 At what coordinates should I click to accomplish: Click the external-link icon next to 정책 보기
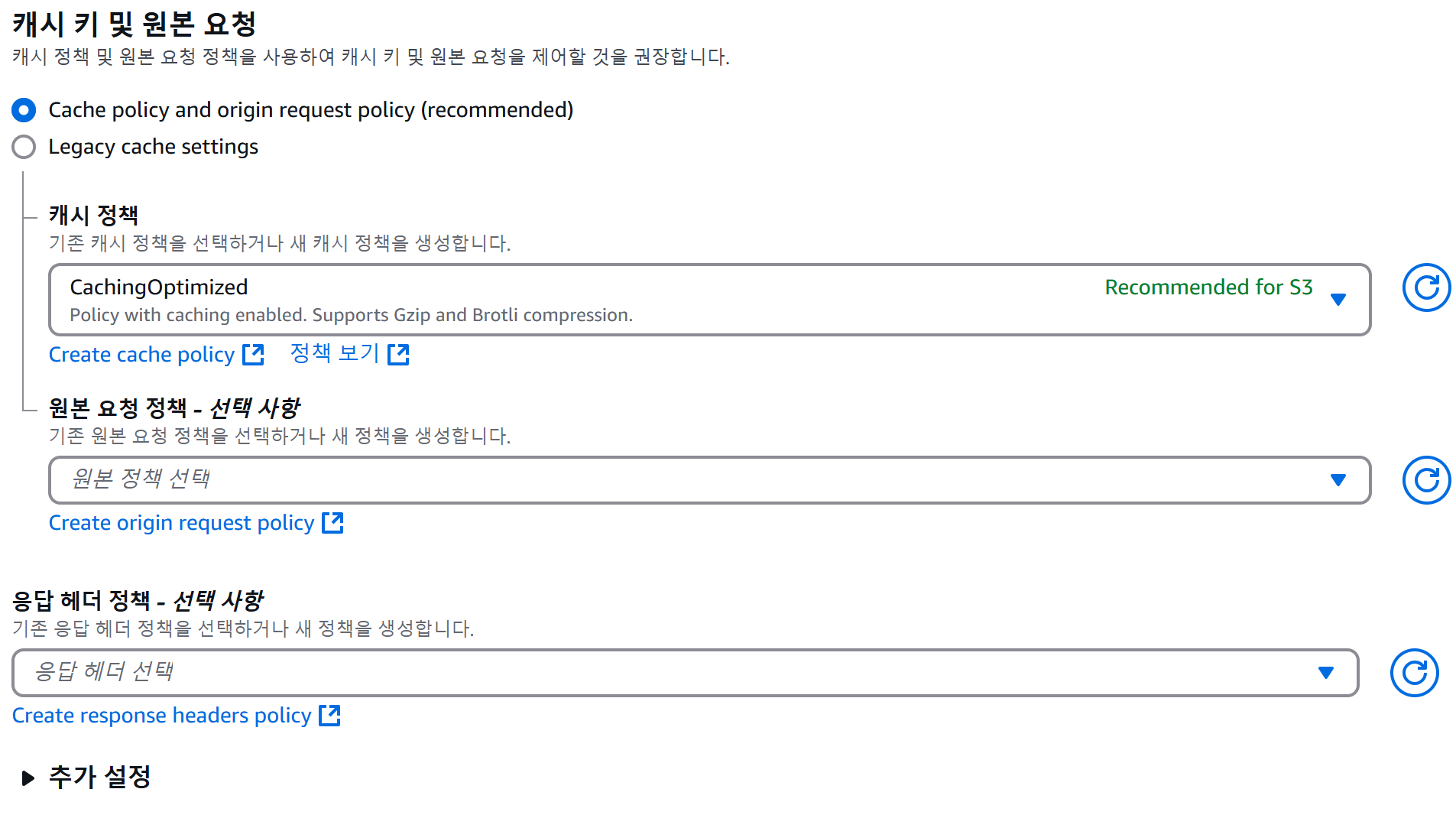coord(400,353)
